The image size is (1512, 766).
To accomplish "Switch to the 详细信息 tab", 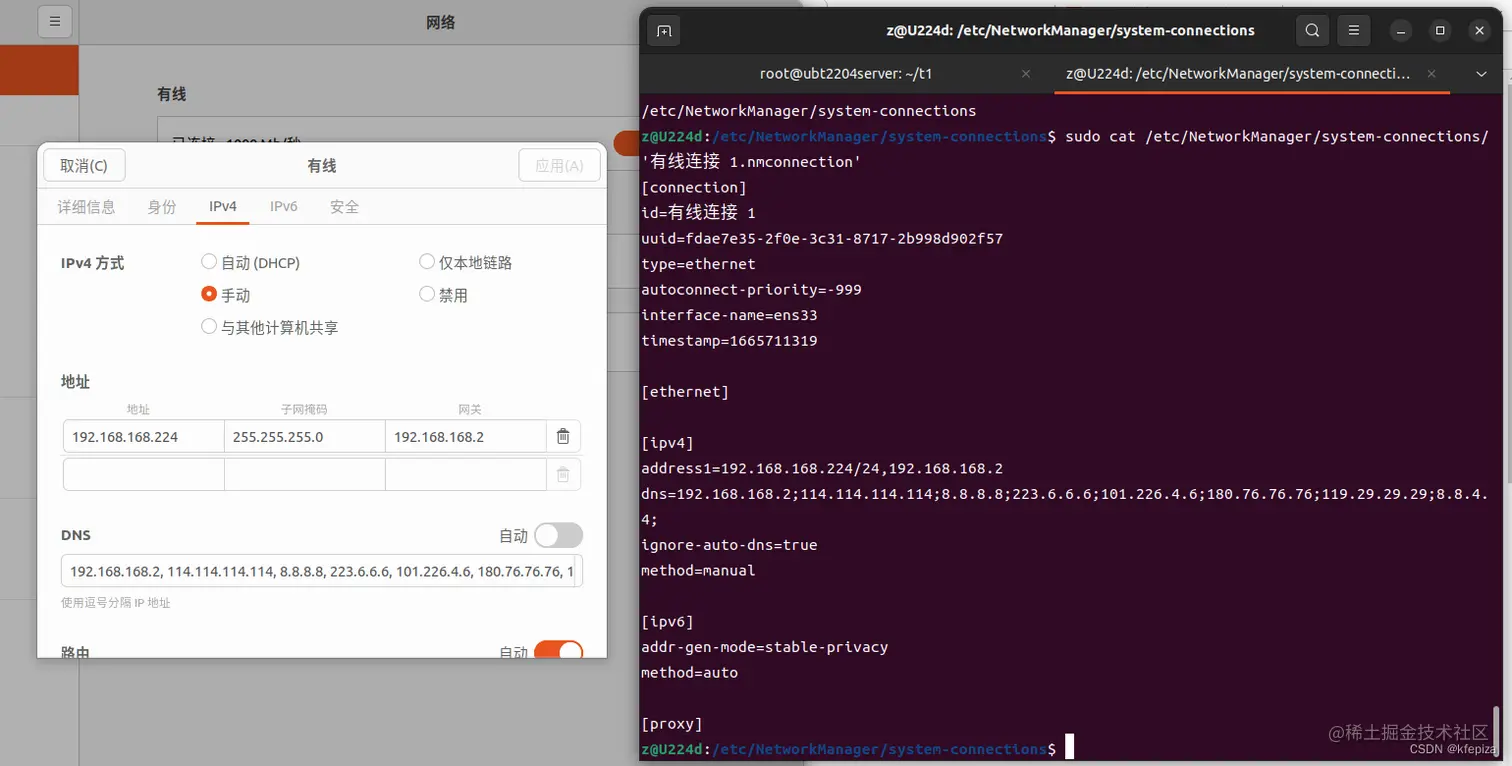I will (86, 207).
